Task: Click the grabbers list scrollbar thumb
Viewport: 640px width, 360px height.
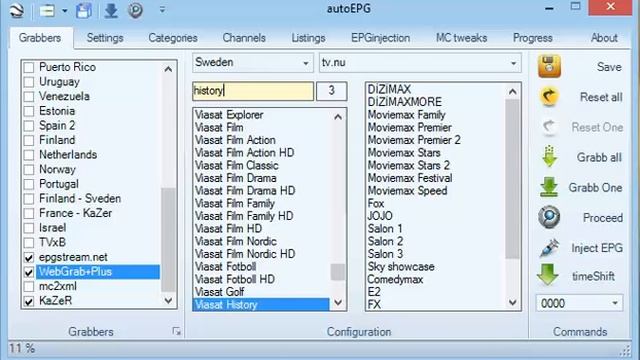Action: (x=168, y=239)
